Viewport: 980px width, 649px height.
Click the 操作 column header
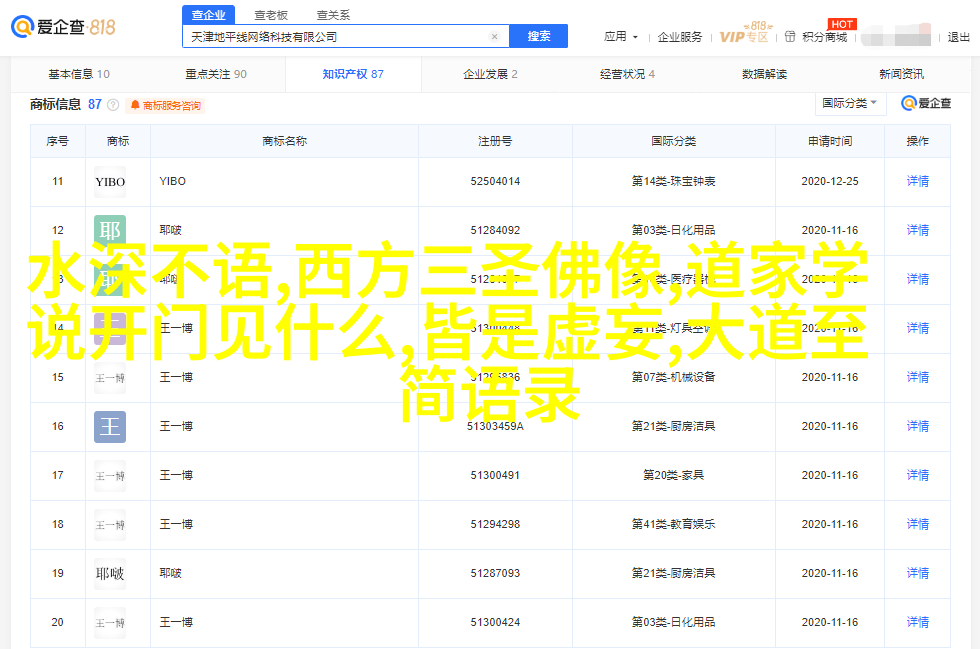coord(918,141)
